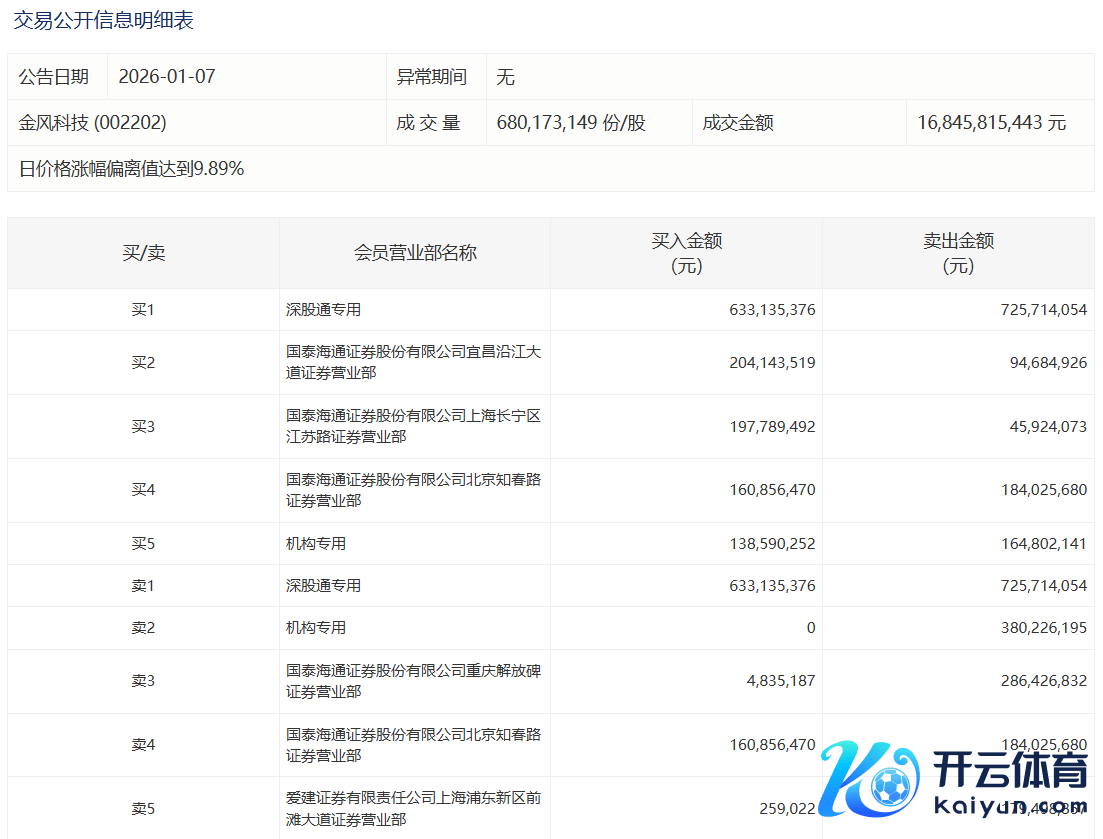Open the 爱建证券 上海浦东新区前滩大道 branch entry
1103x839 pixels.
pyautogui.click(x=413, y=808)
